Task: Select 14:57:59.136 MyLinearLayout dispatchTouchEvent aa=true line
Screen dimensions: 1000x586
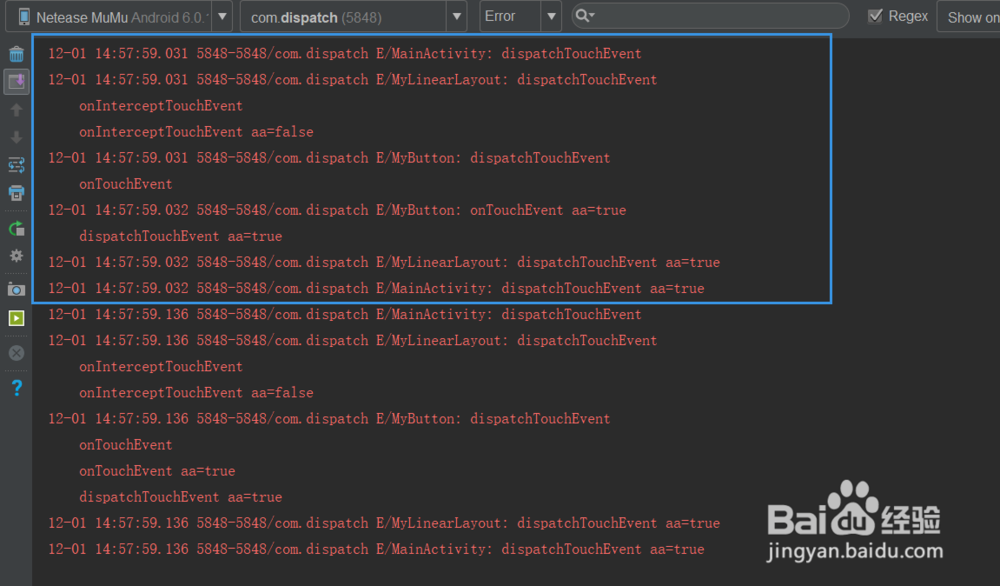Action: coord(384,524)
